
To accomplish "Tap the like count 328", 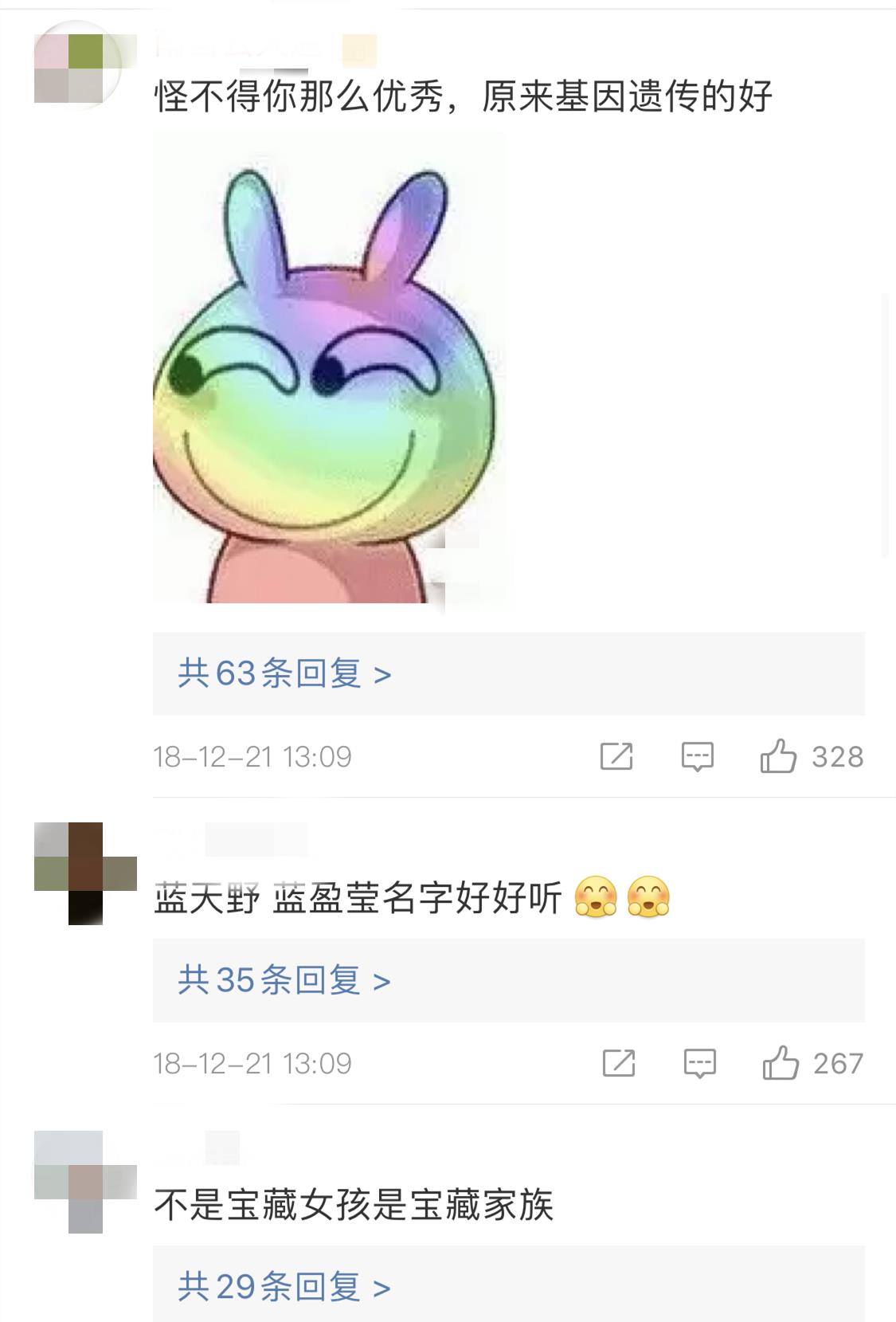I will pyautogui.click(x=838, y=757).
